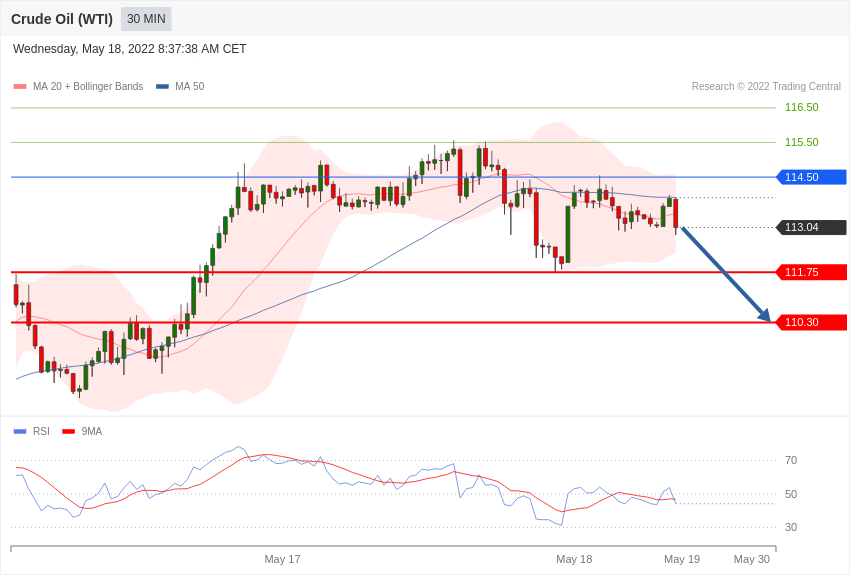Click the blue 114.50 pivot price tag

pyautogui.click(x=811, y=177)
